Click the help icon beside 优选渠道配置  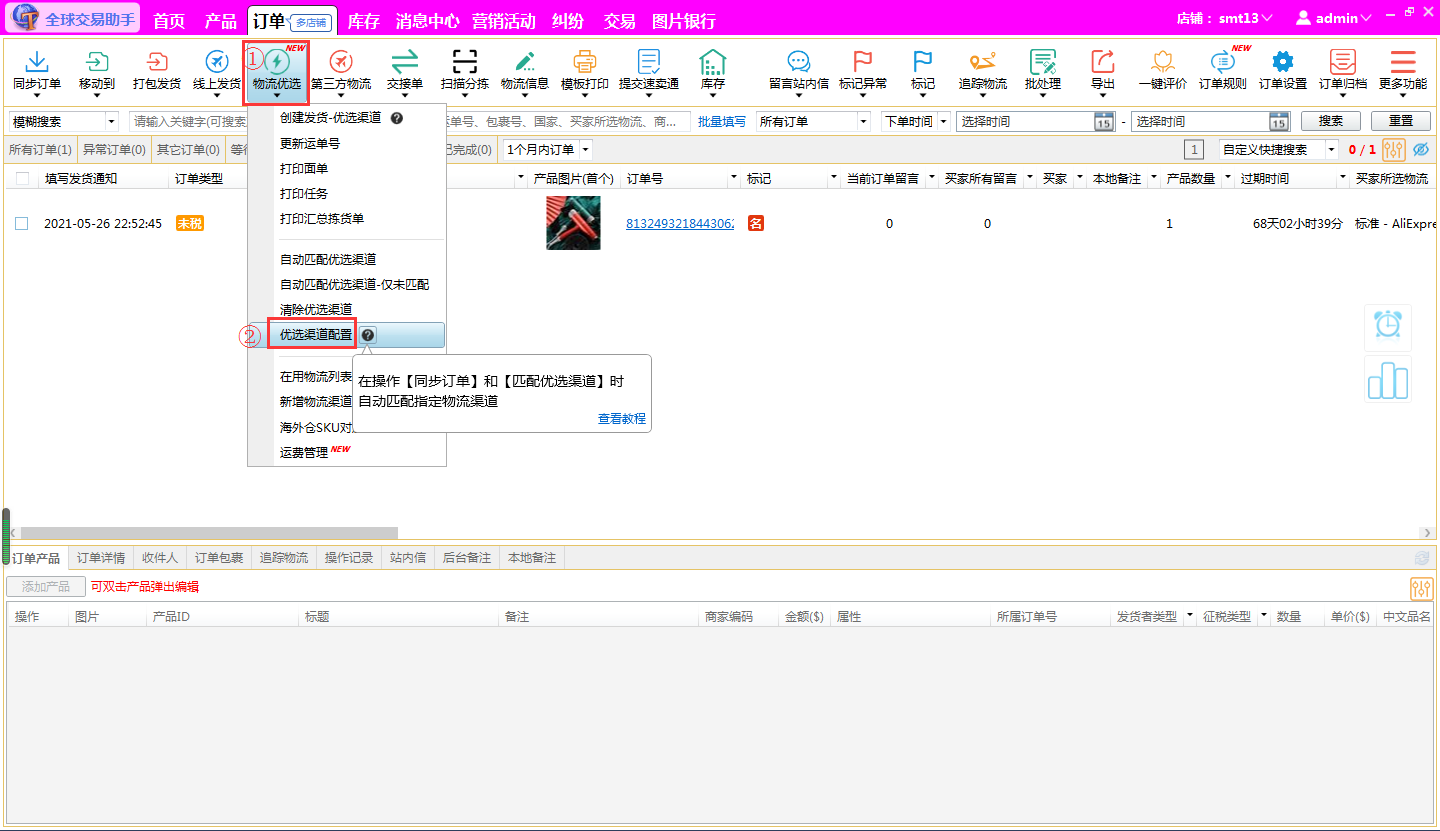(x=368, y=335)
